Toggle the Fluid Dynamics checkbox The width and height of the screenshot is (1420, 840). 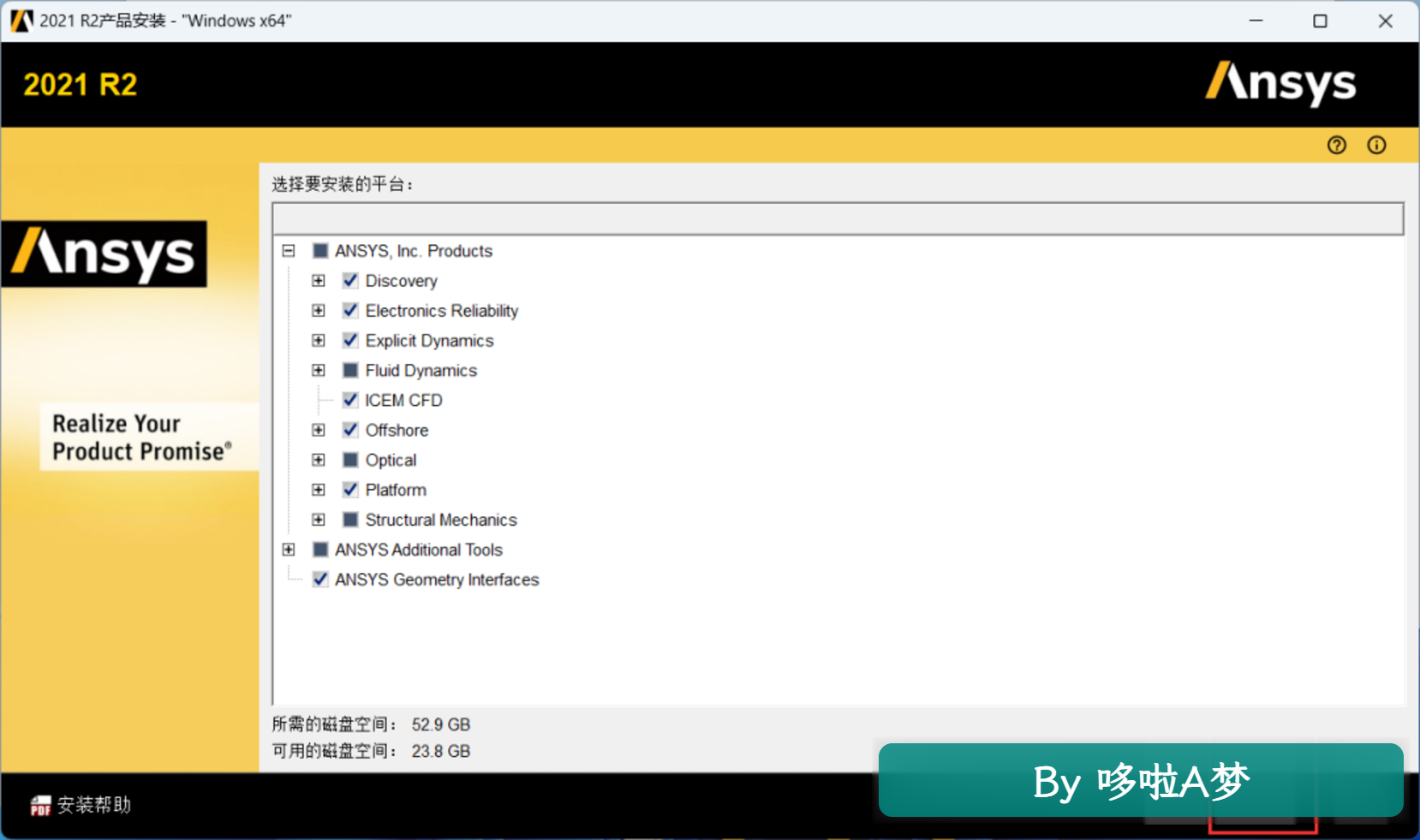[350, 371]
